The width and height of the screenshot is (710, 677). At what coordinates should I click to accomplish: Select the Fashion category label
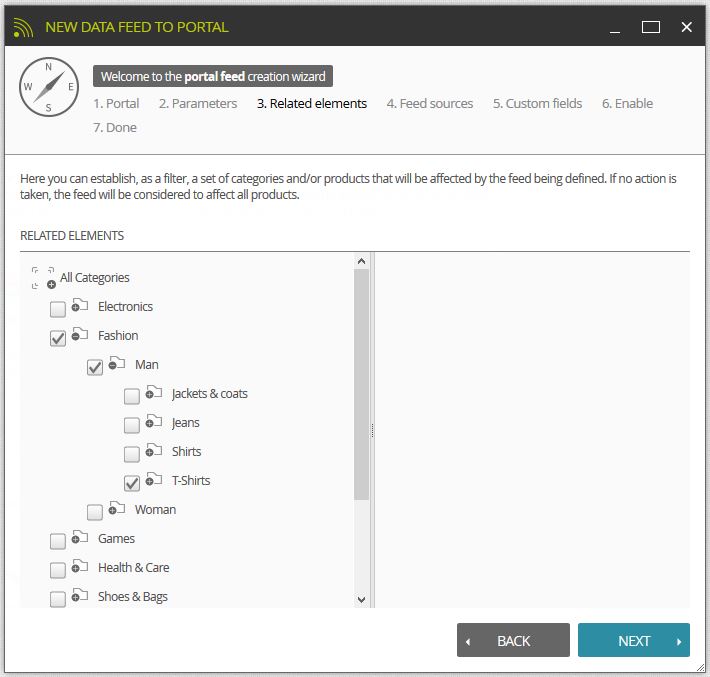point(118,336)
